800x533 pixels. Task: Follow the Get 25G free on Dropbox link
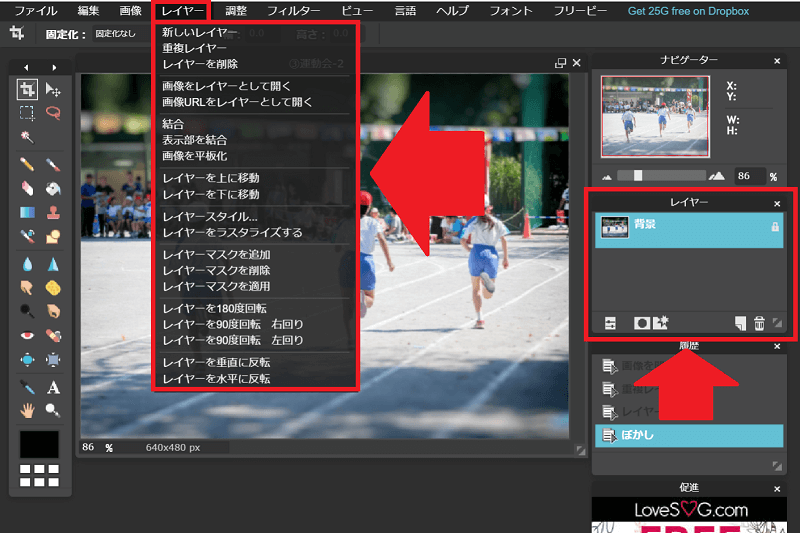(x=688, y=11)
